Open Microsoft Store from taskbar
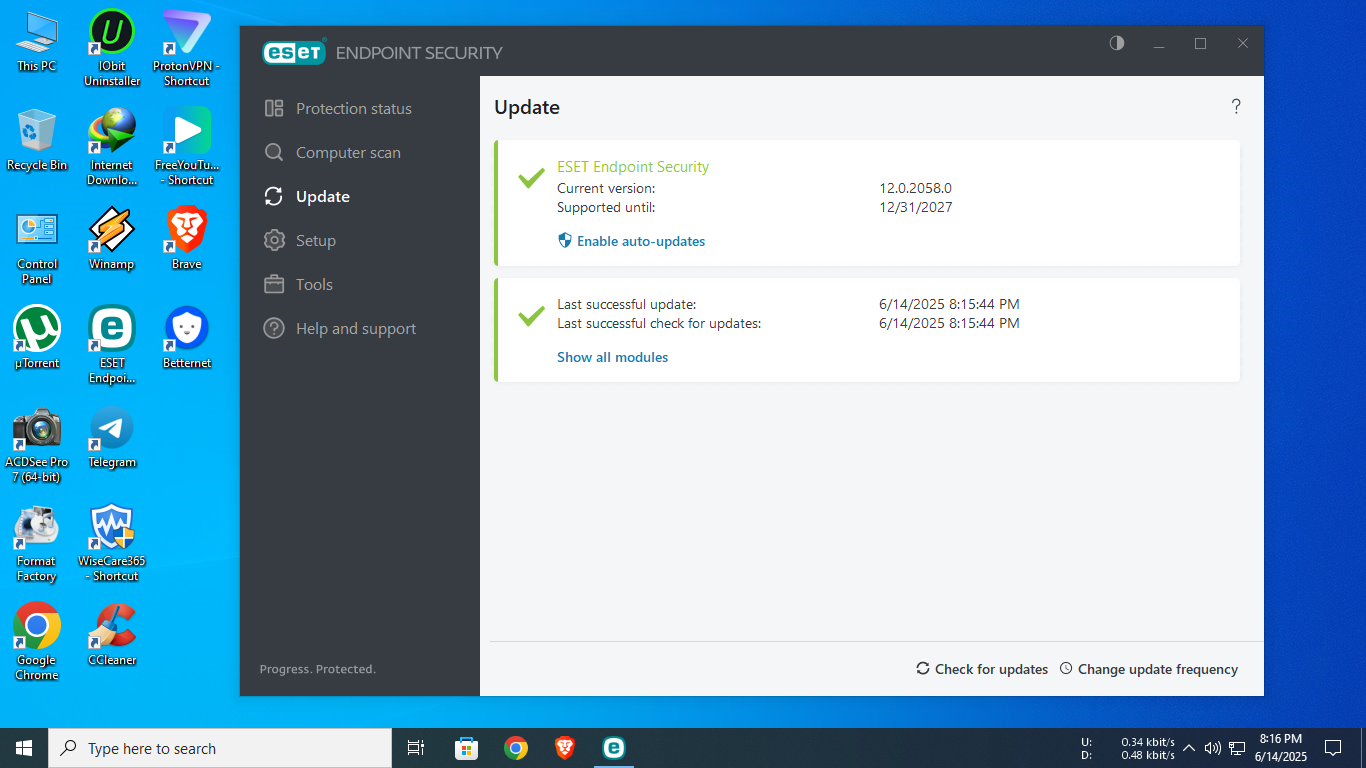 tap(466, 748)
